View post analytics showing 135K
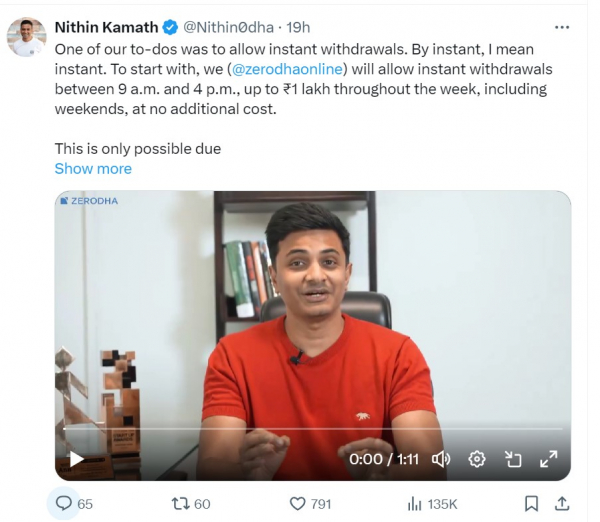The height and width of the screenshot is (522, 600). 415,503
